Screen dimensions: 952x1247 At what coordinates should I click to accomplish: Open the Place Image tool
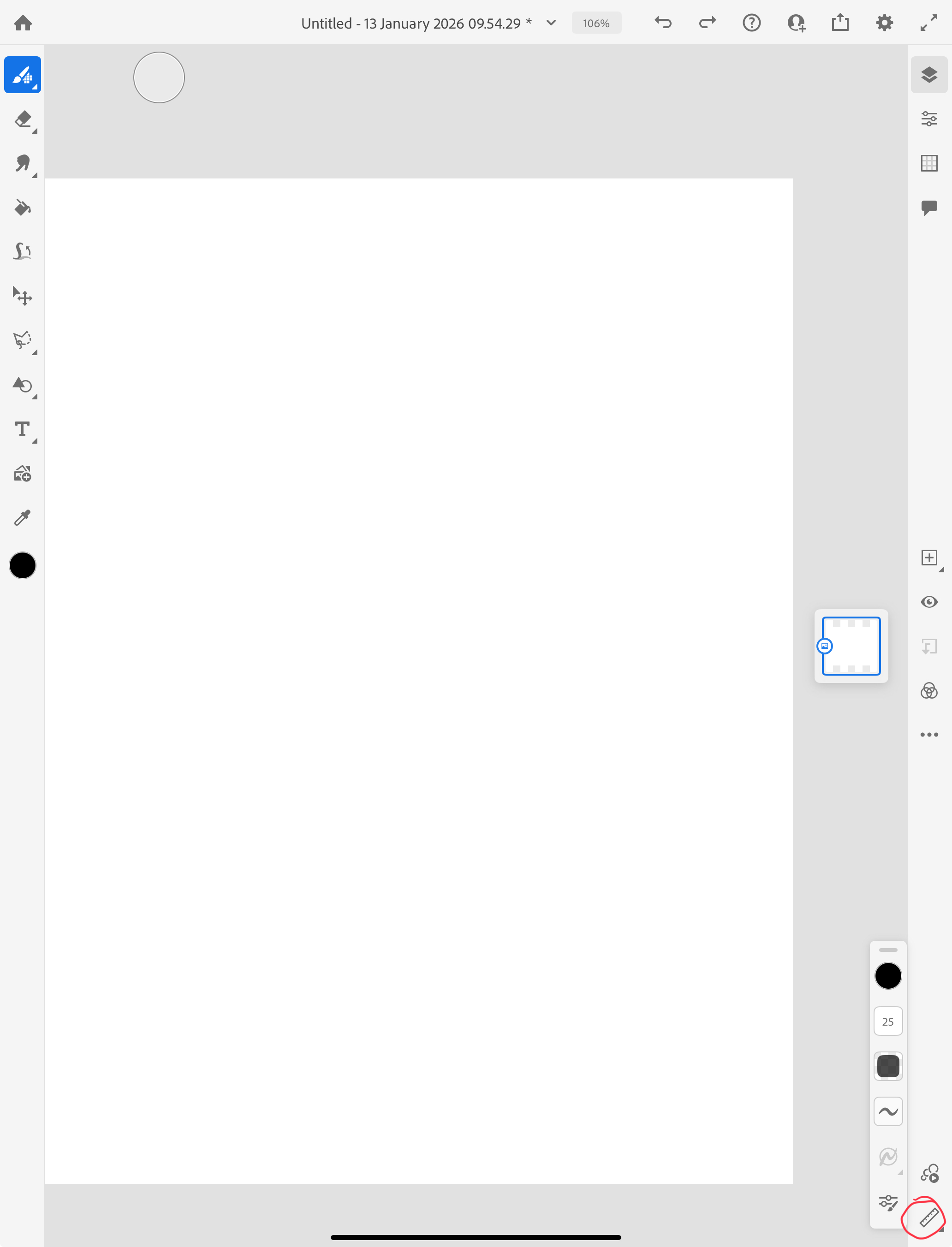pyautogui.click(x=23, y=474)
